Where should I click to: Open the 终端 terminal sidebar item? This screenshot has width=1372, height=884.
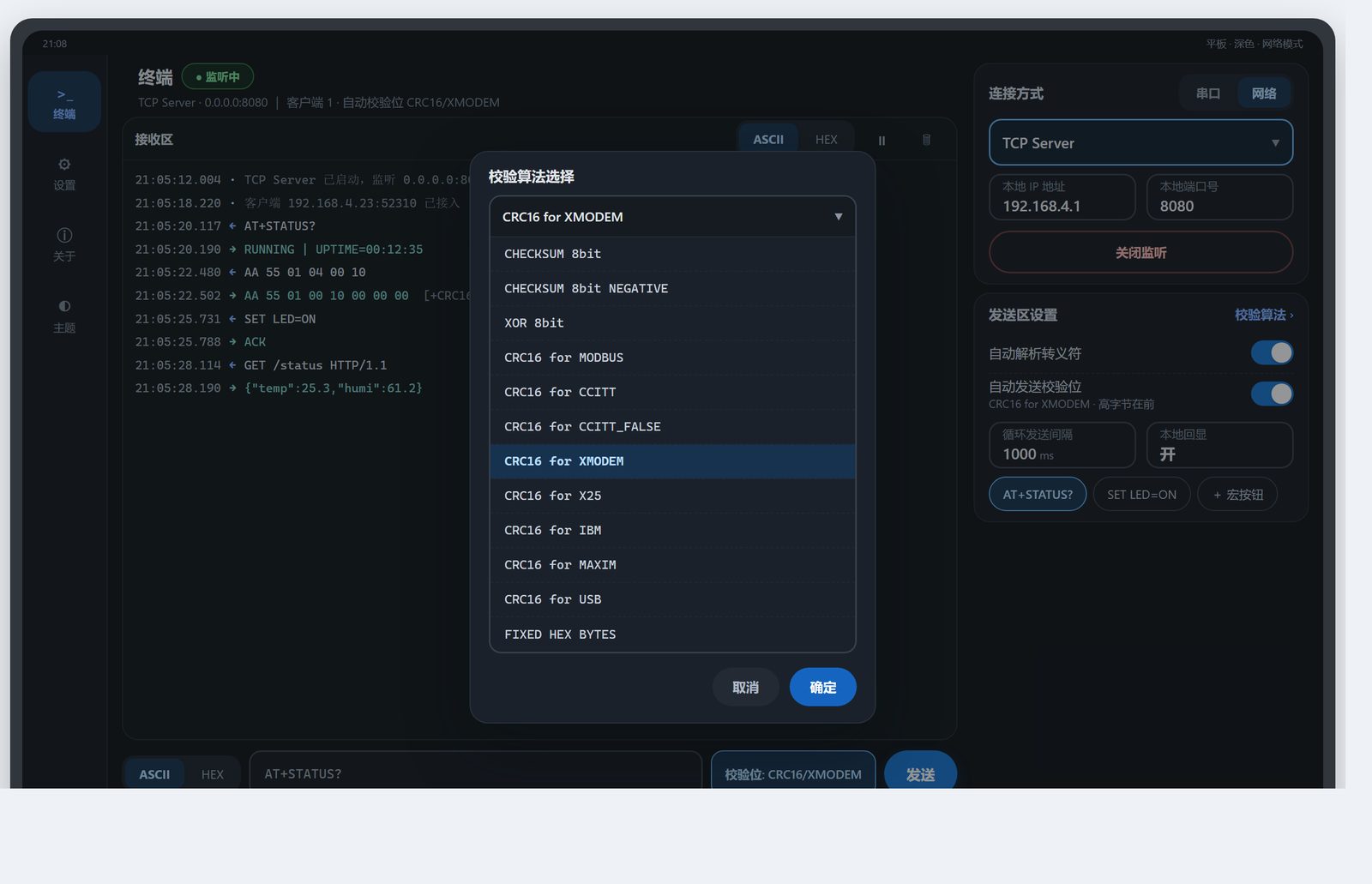(64, 102)
